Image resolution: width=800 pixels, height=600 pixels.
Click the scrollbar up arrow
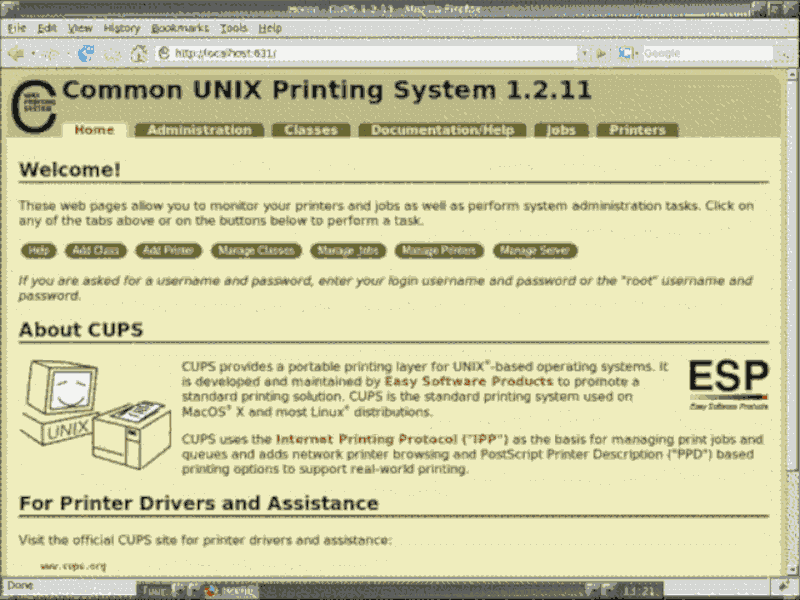tap(792, 74)
